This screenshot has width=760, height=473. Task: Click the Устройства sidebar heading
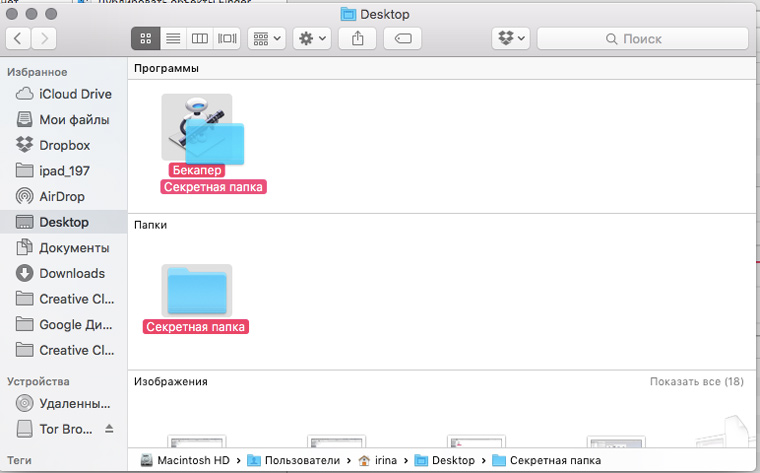(38, 381)
